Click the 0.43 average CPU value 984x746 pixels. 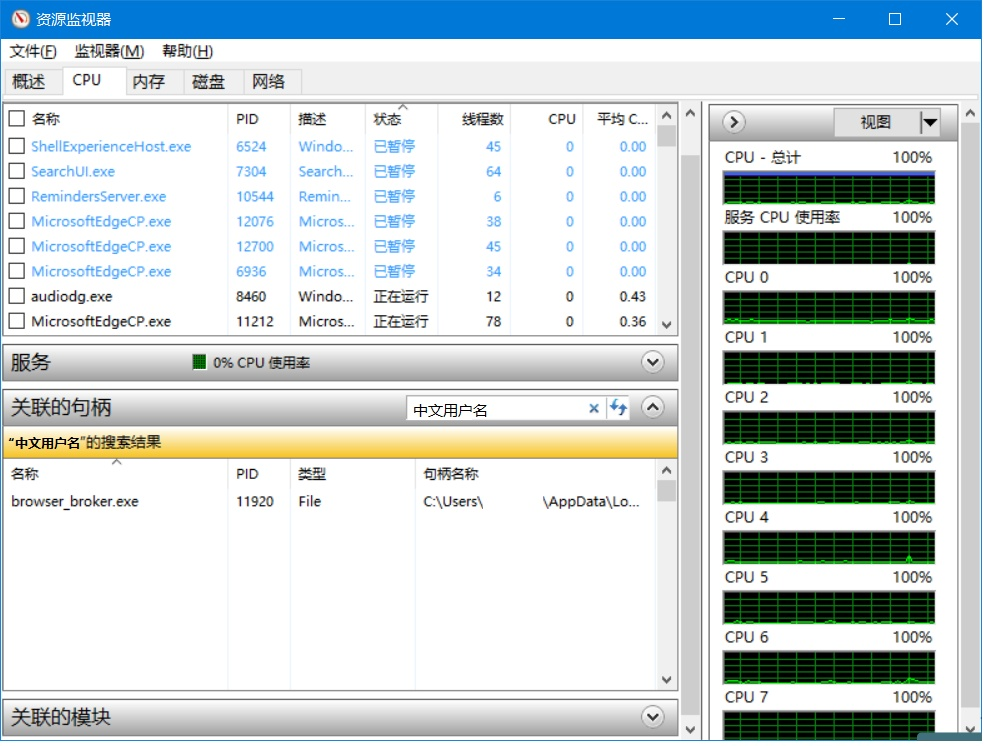coord(633,296)
